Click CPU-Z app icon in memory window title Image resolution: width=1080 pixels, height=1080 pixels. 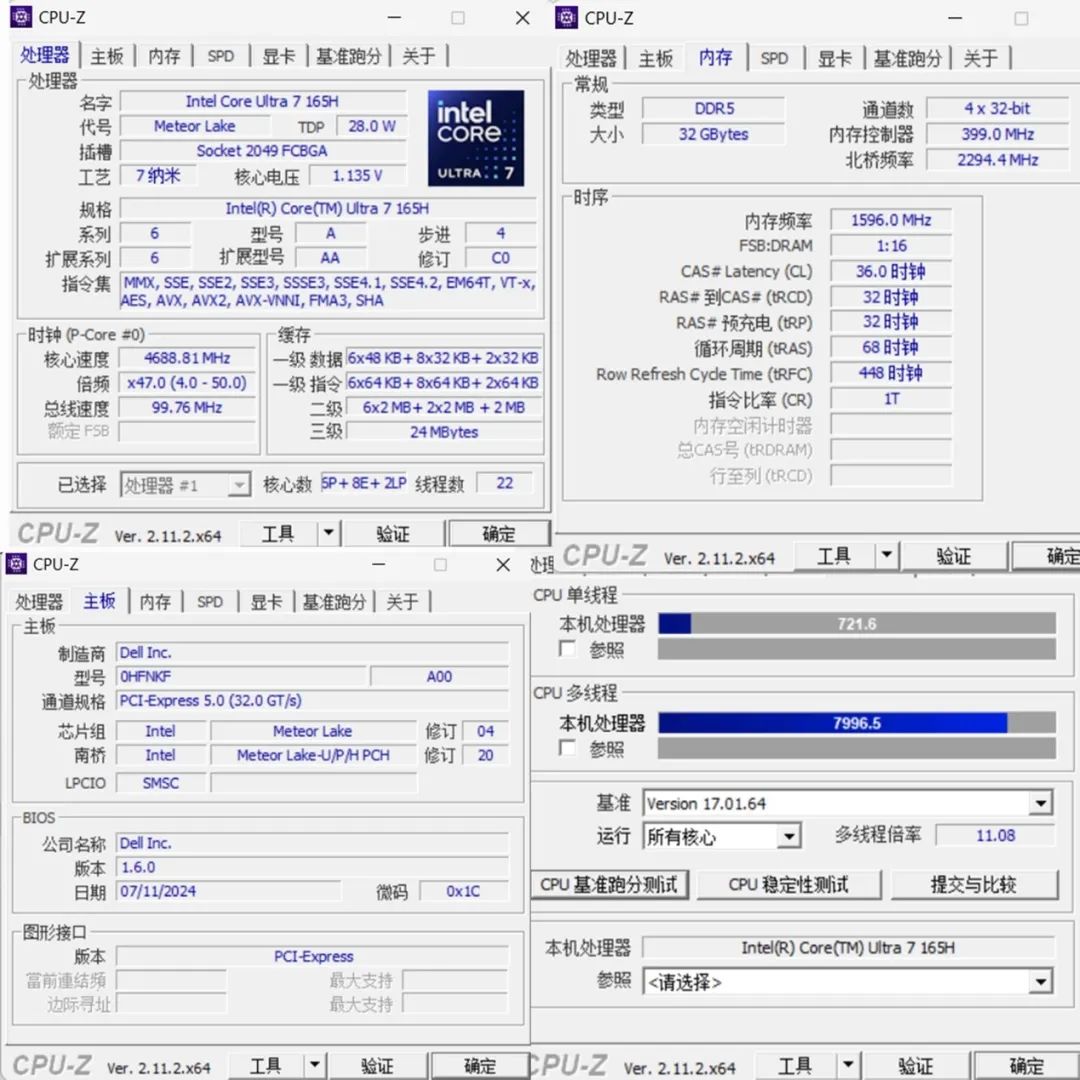click(566, 17)
